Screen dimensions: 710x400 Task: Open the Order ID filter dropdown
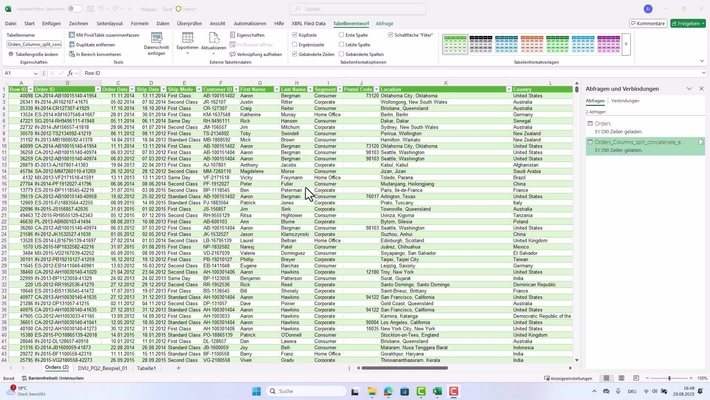pyautogui.click(x=98, y=89)
